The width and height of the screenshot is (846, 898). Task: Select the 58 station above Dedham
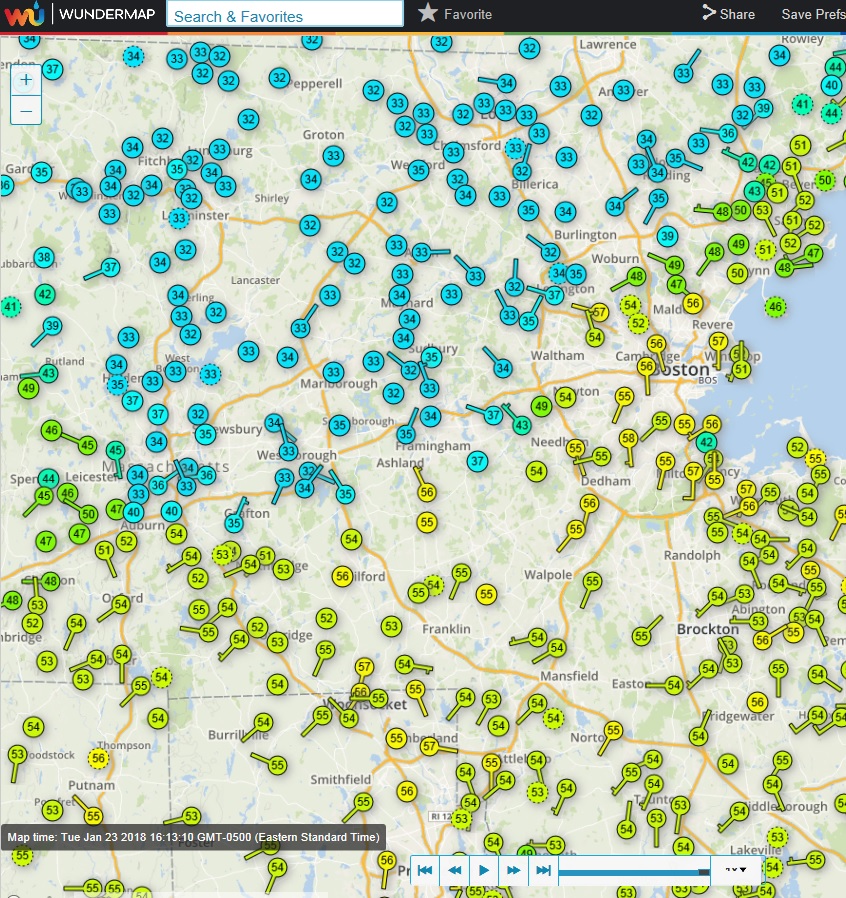[x=628, y=439]
